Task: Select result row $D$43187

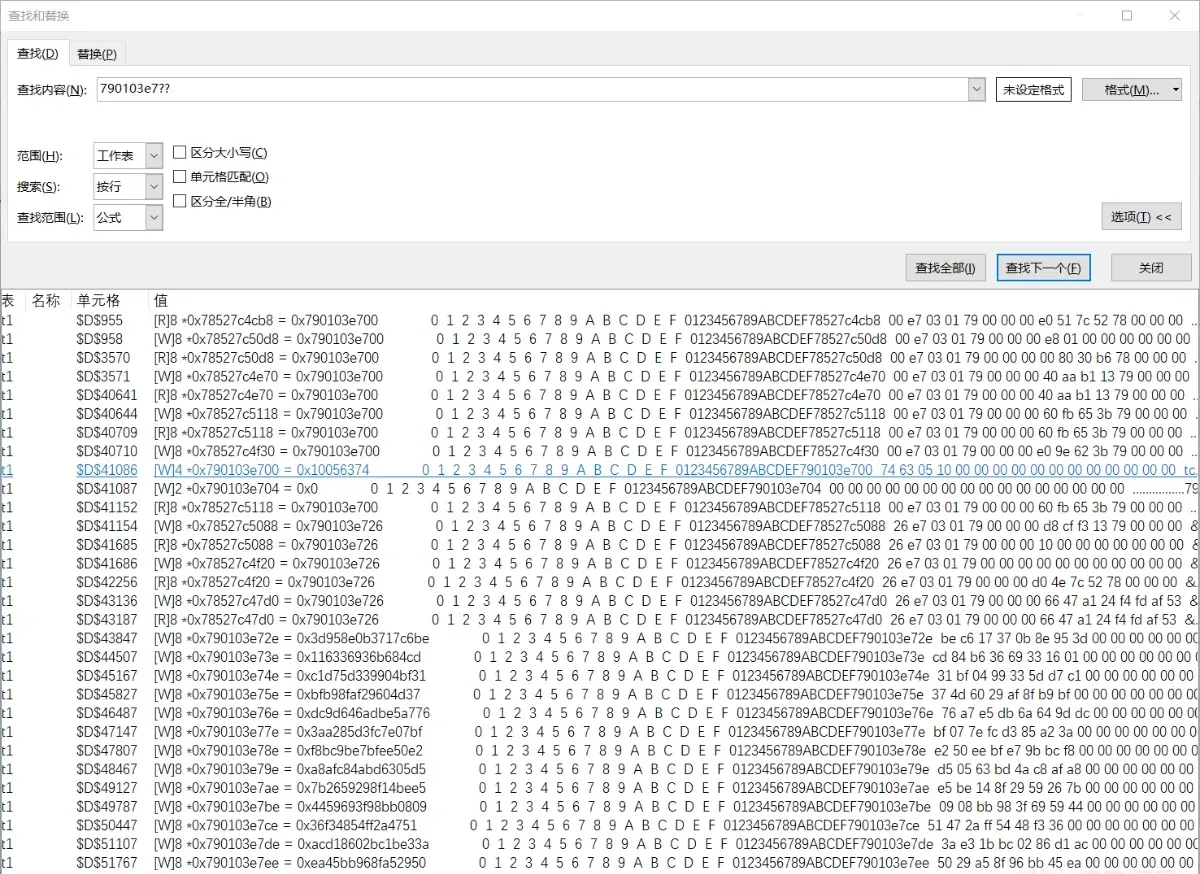Action: pos(599,620)
